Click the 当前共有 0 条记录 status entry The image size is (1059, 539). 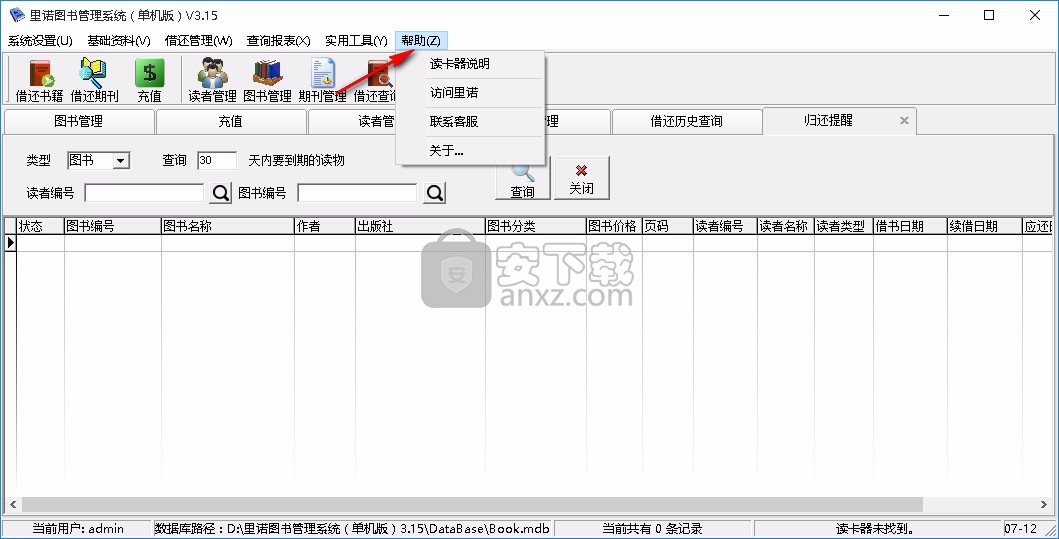click(x=653, y=529)
